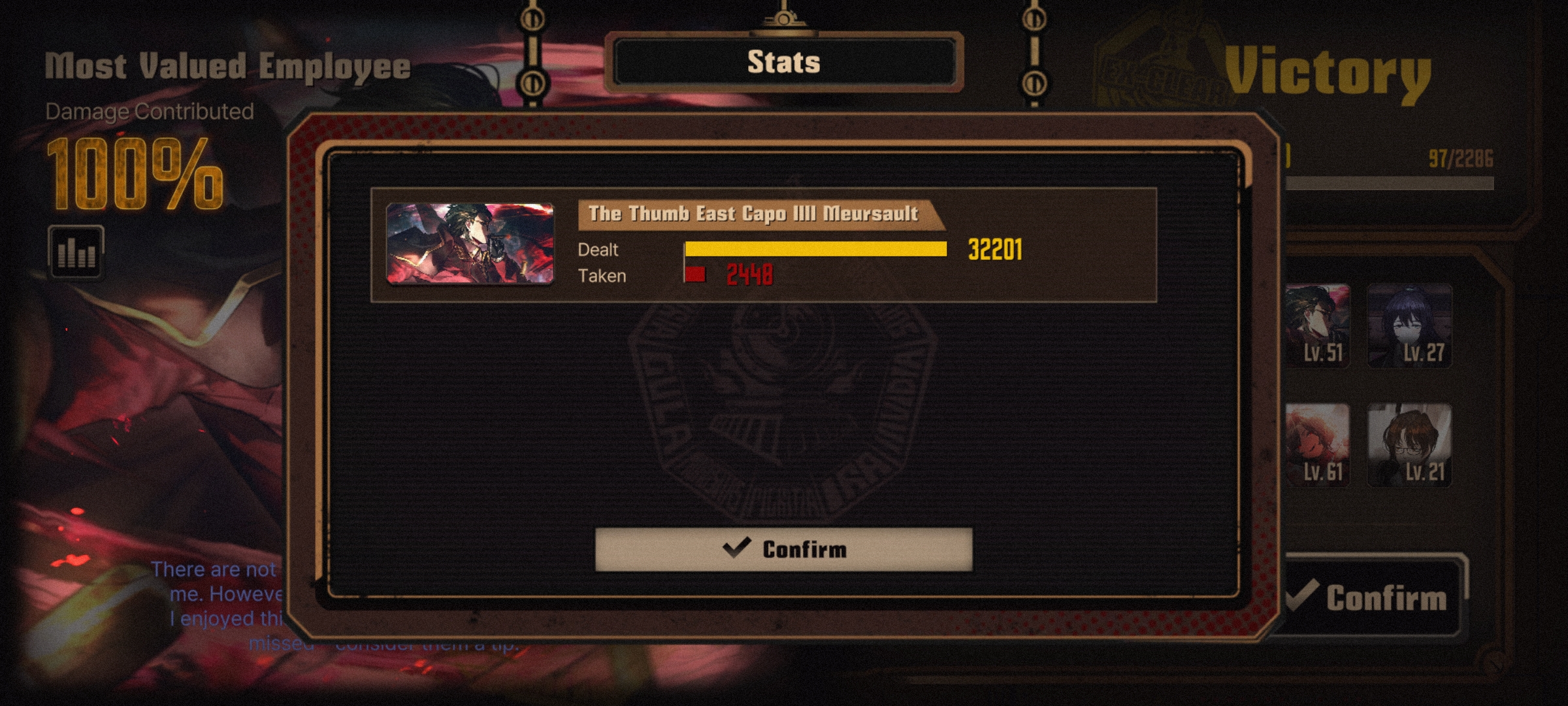The height and width of the screenshot is (706, 1568).
Task: Click the Most Valued Employee heading
Action: coord(228,67)
